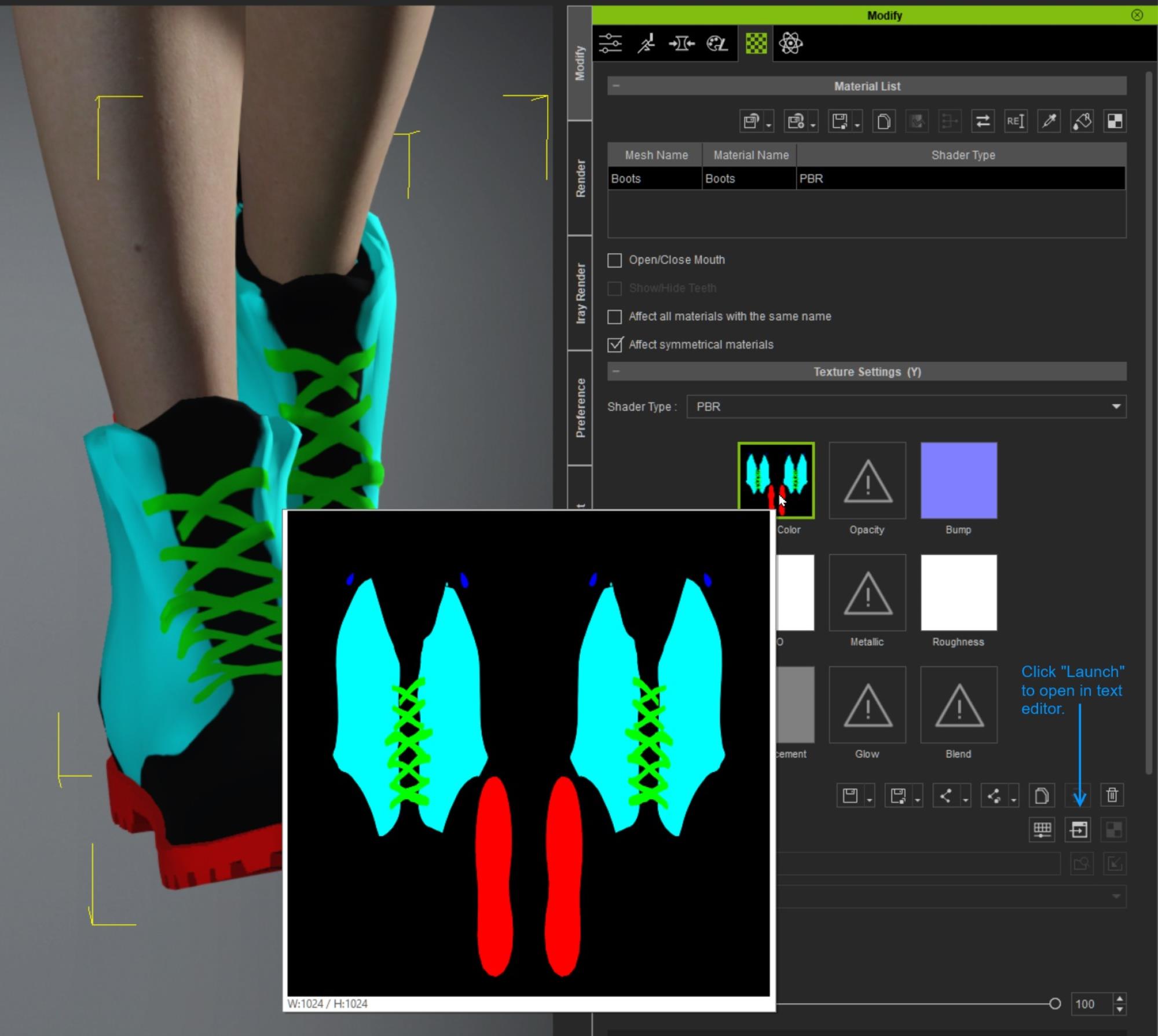Adjust the strength slider handle near 100

pos(1055,1004)
